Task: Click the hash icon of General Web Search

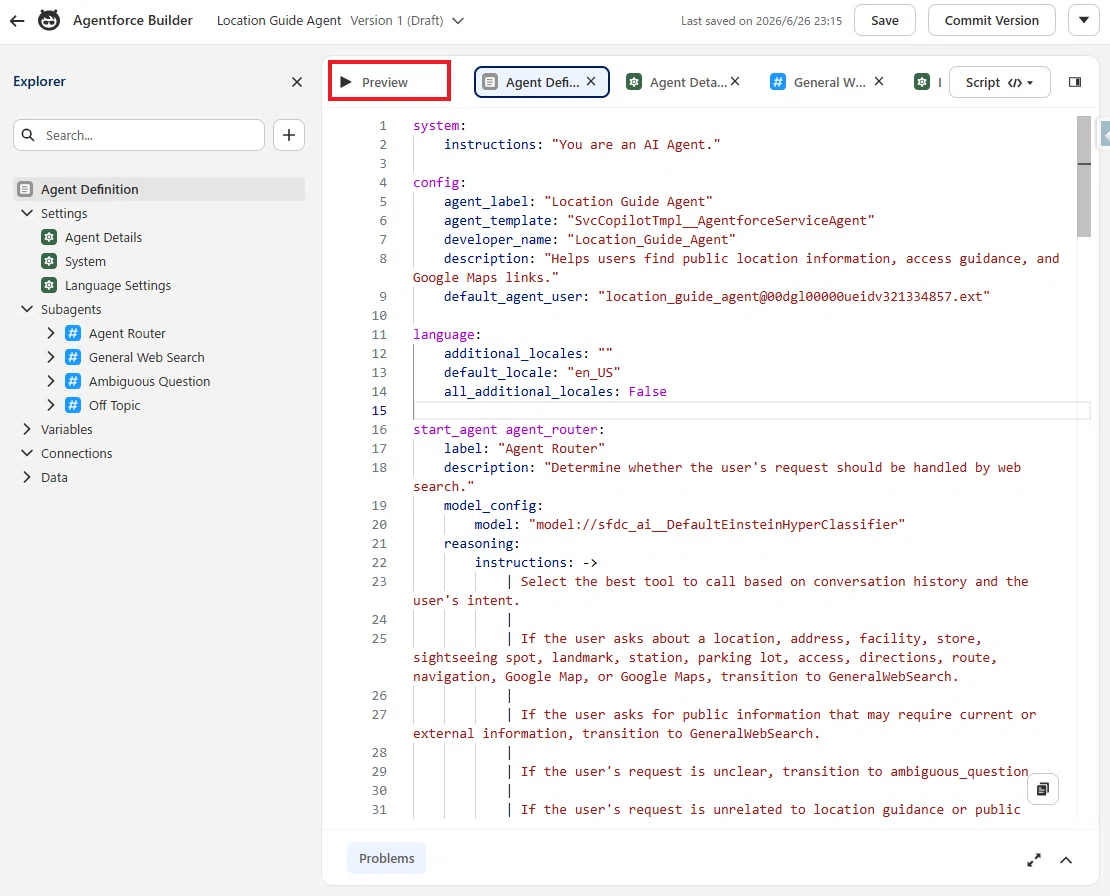Action: point(73,357)
